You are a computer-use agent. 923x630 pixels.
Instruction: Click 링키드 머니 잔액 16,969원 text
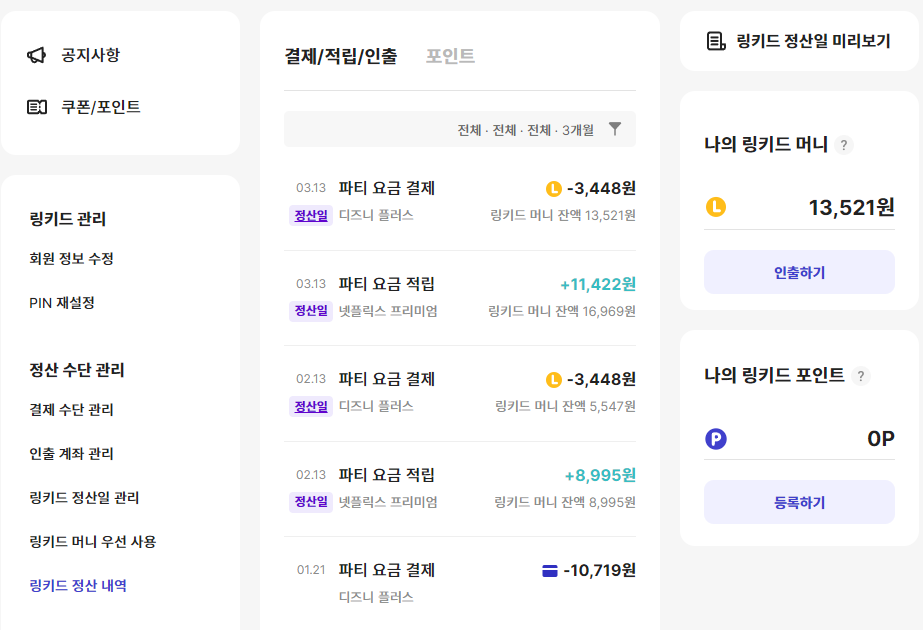(x=562, y=311)
